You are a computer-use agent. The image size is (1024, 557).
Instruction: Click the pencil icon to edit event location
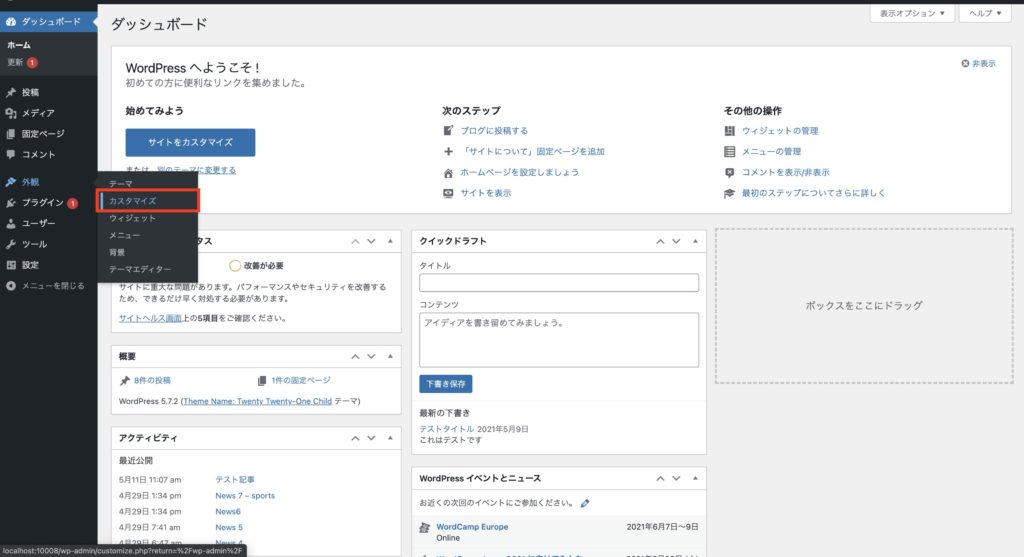click(585, 503)
